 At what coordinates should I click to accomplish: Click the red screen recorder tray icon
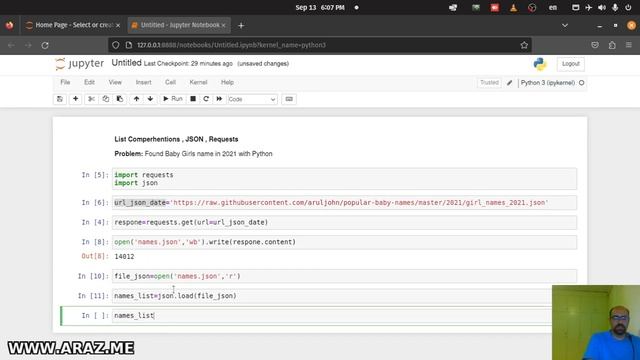point(495,7)
